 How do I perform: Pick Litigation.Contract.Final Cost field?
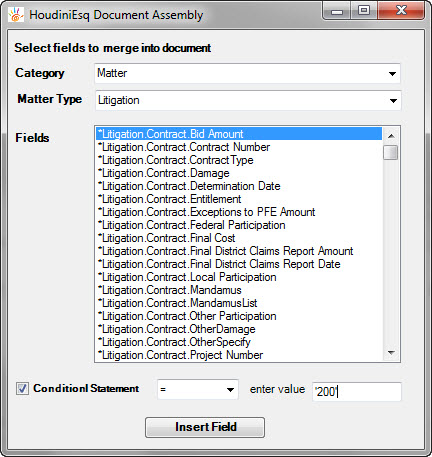pos(239,238)
